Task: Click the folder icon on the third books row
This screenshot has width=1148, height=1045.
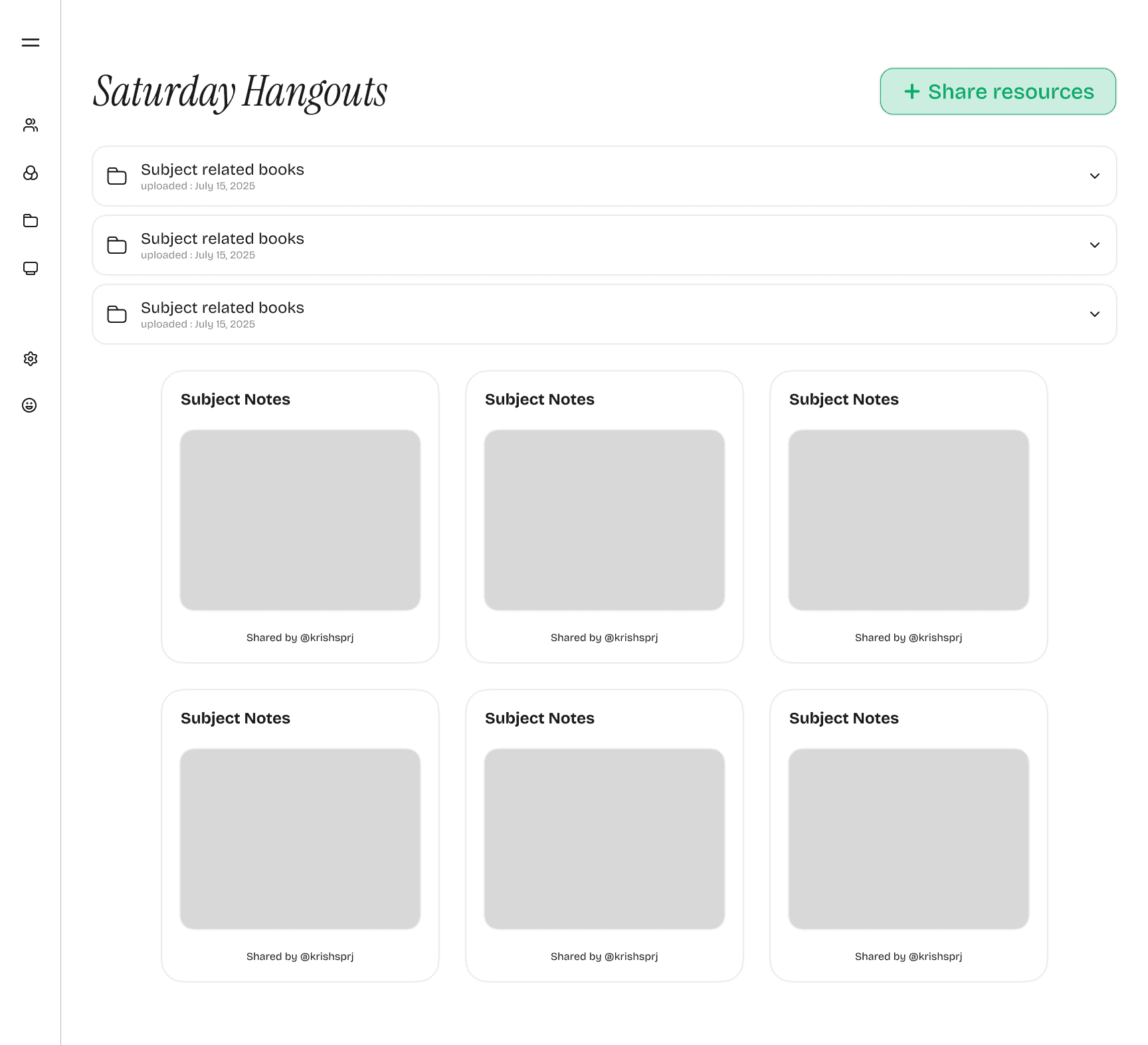Action: pos(117,314)
